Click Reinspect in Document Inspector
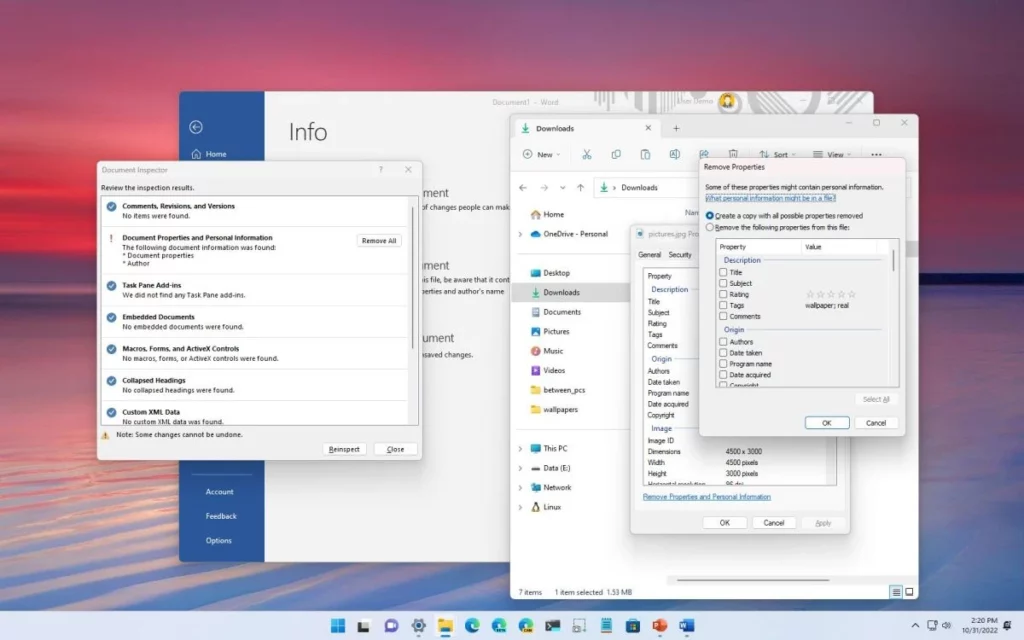Screen dimensions: 1024x640 344,449
